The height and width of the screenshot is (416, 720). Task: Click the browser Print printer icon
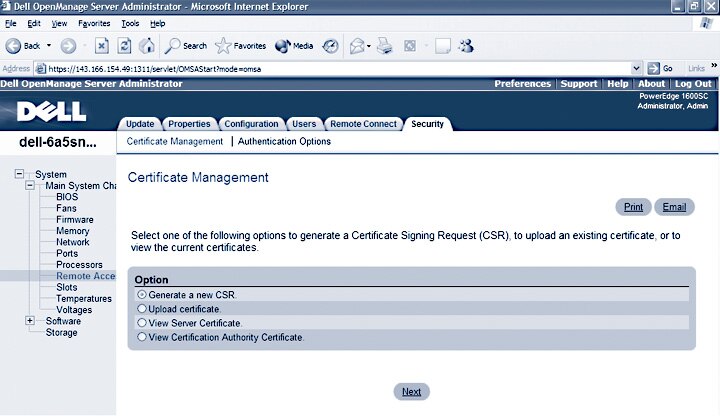[385, 46]
